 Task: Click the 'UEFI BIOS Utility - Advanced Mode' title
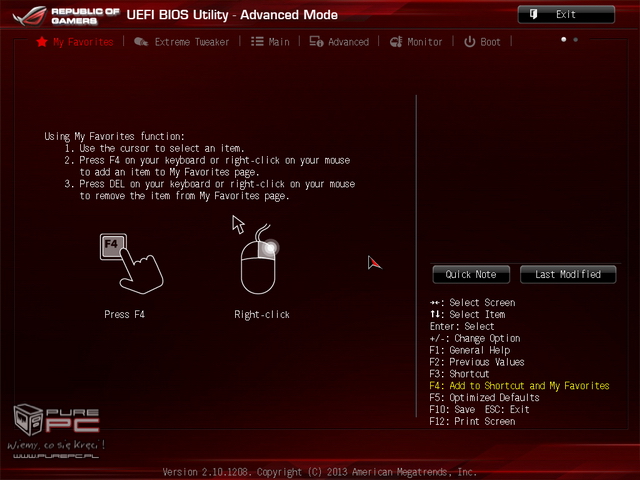pyautogui.click(x=232, y=15)
